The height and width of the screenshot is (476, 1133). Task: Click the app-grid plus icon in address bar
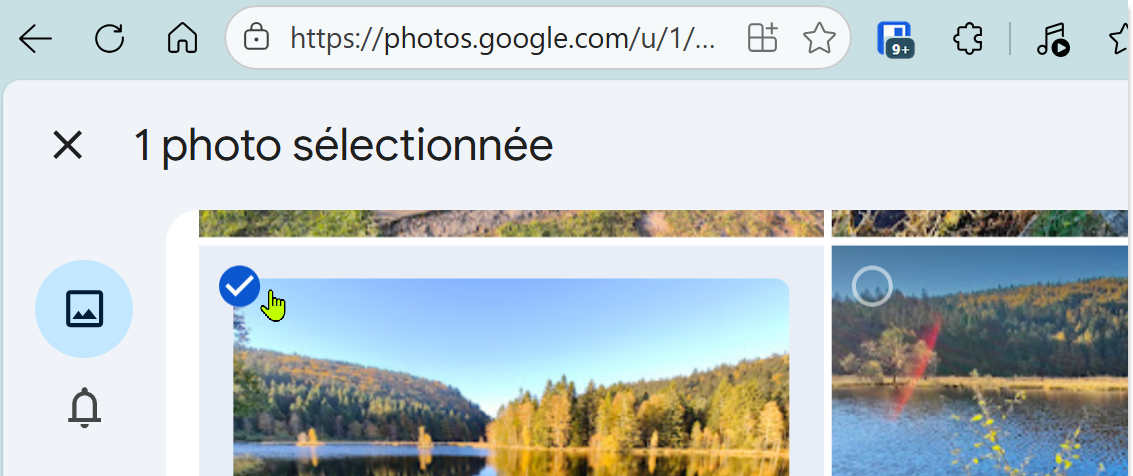[762, 39]
